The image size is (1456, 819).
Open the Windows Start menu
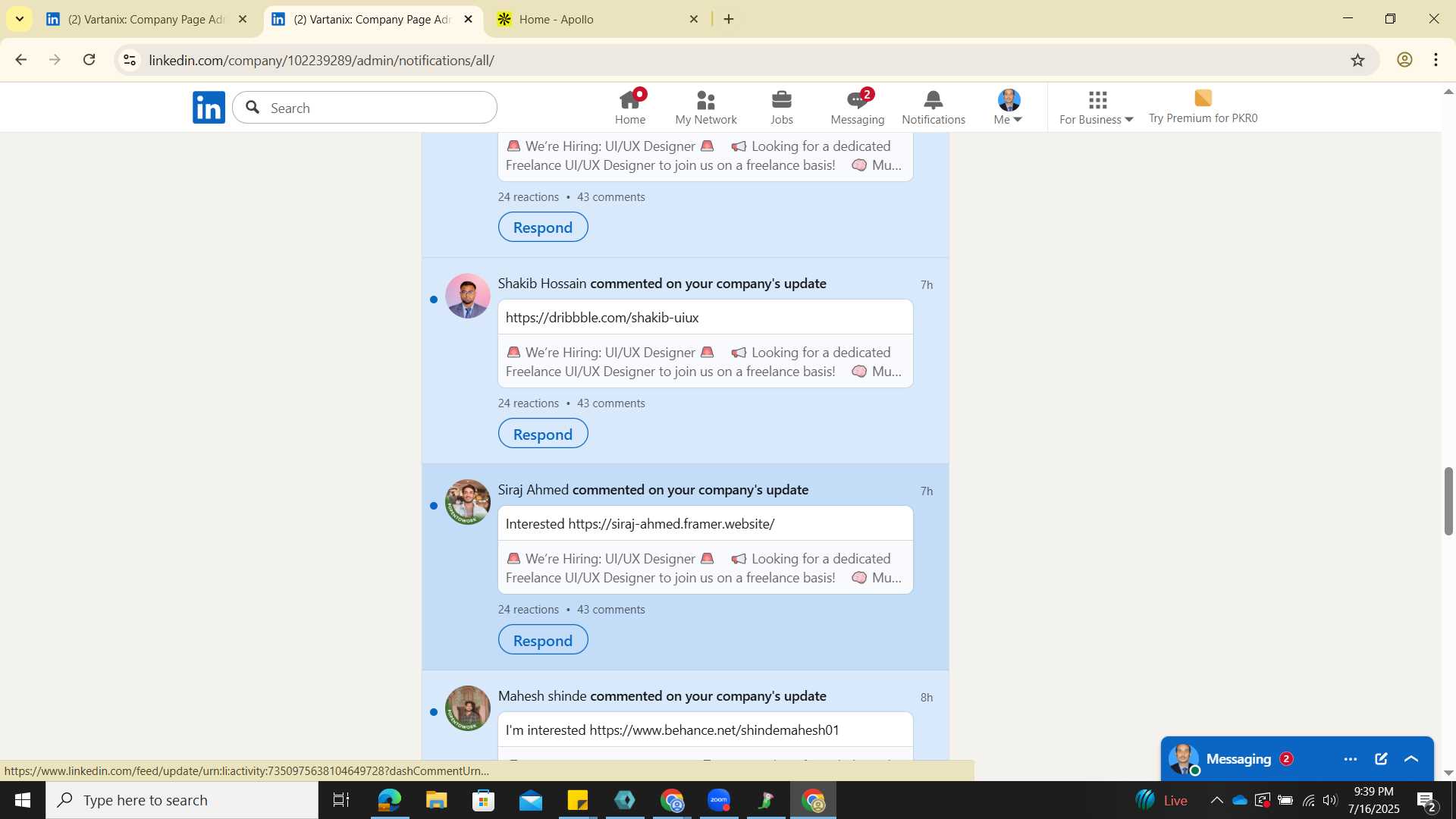(22, 800)
